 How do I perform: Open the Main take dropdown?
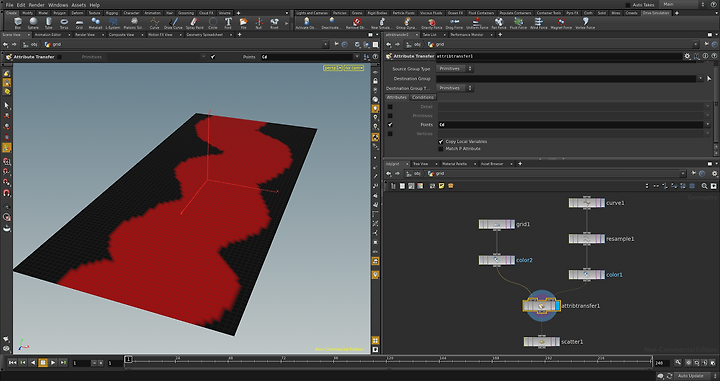(682, 4)
